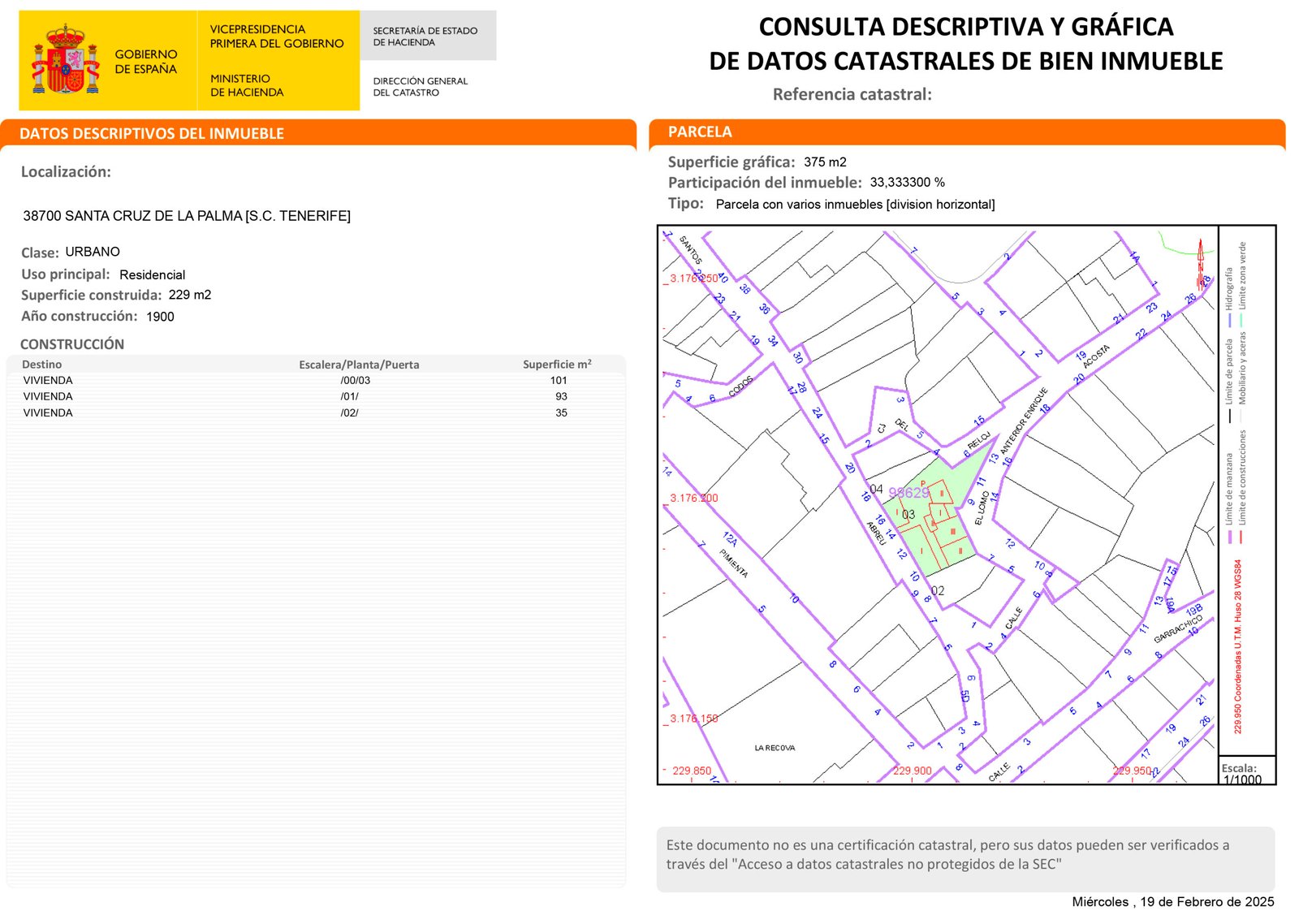The height and width of the screenshot is (924, 1299).
Task: Click the 229.850 coordinate label
Action: pos(692,771)
